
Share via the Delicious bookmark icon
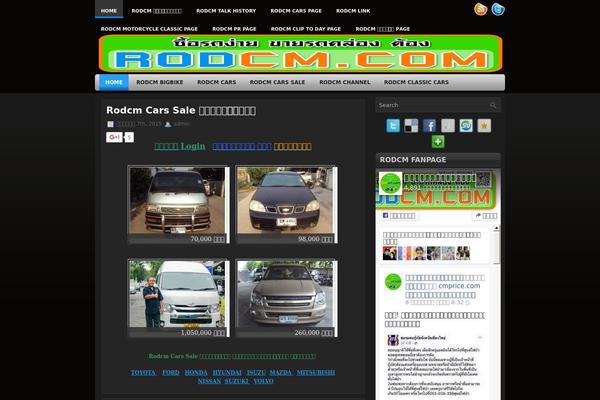411,126
